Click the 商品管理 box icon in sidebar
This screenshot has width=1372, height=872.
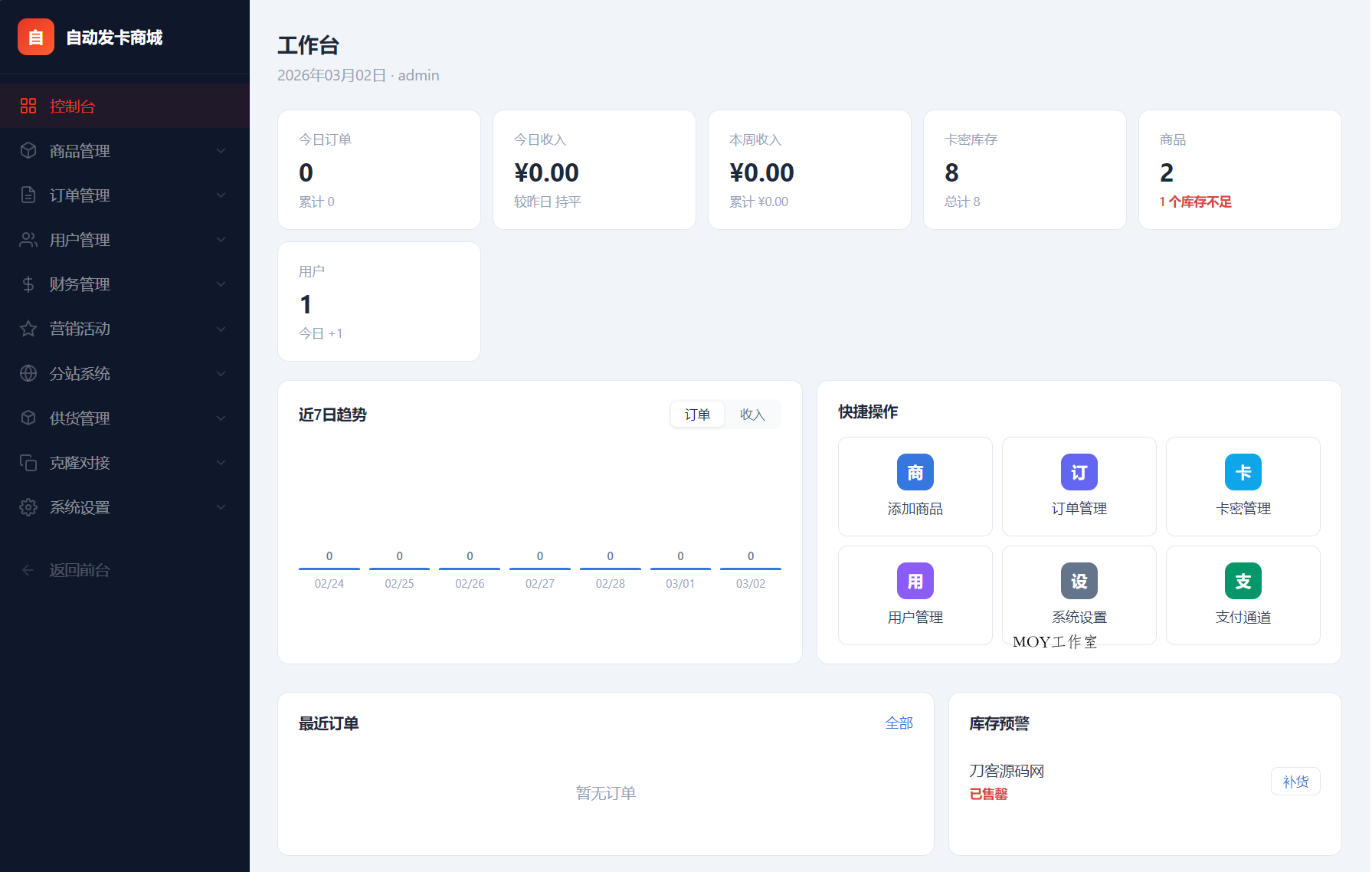(x=28, y=150)
